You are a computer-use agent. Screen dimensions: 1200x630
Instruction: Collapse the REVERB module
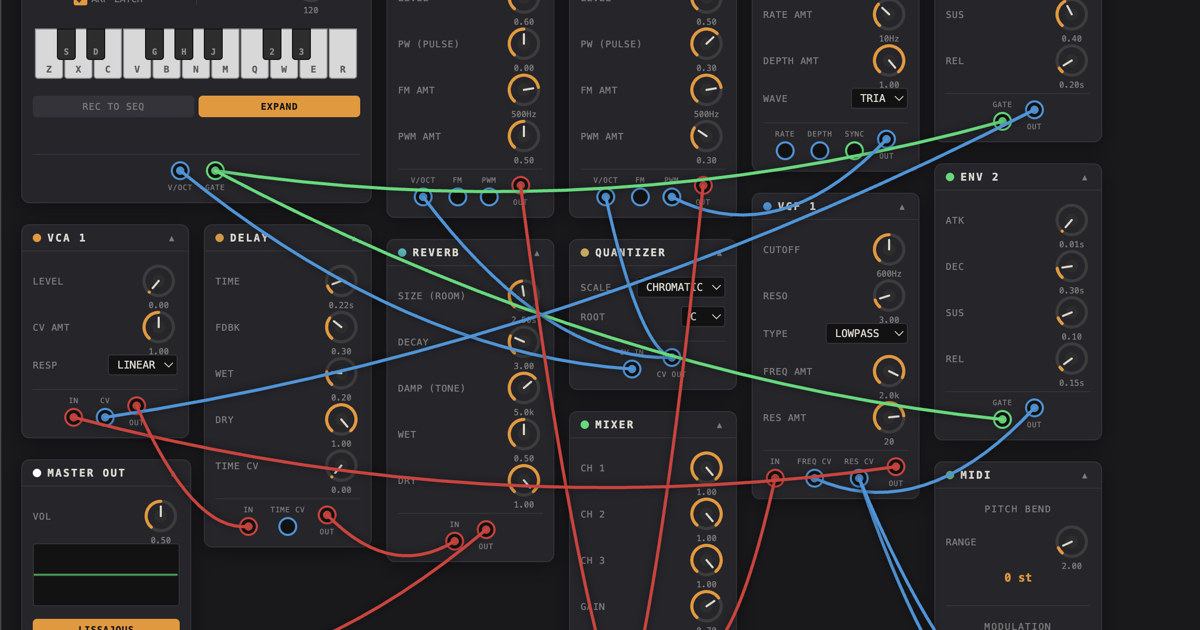(536, 253)
